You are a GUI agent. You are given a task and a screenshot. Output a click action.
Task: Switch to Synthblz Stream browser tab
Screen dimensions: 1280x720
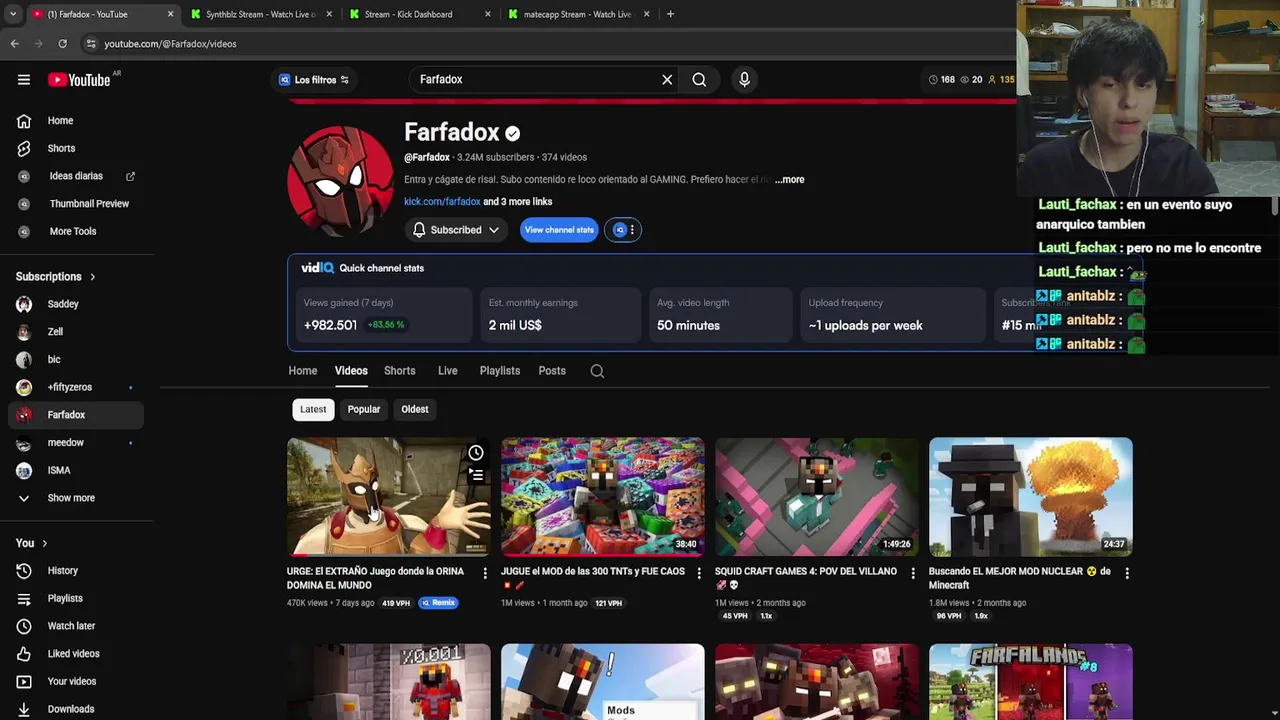pos(260,14)
